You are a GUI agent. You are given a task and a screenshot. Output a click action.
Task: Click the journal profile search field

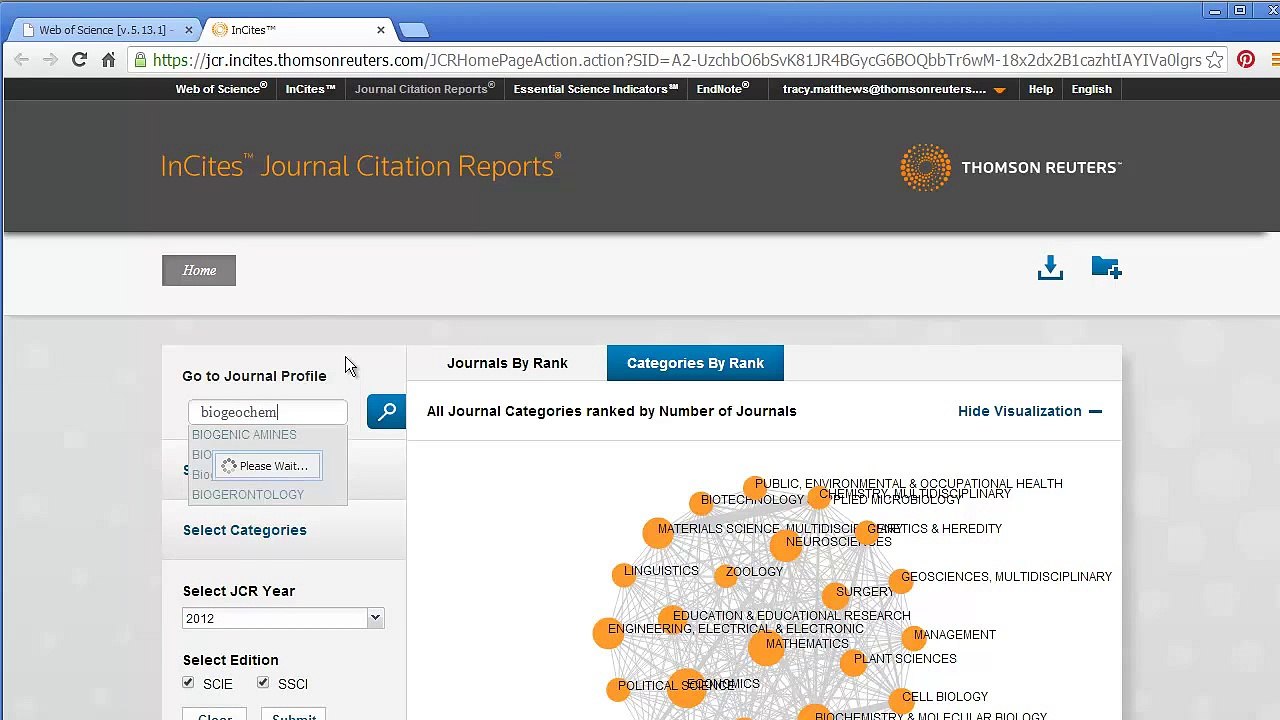(268, 412)
